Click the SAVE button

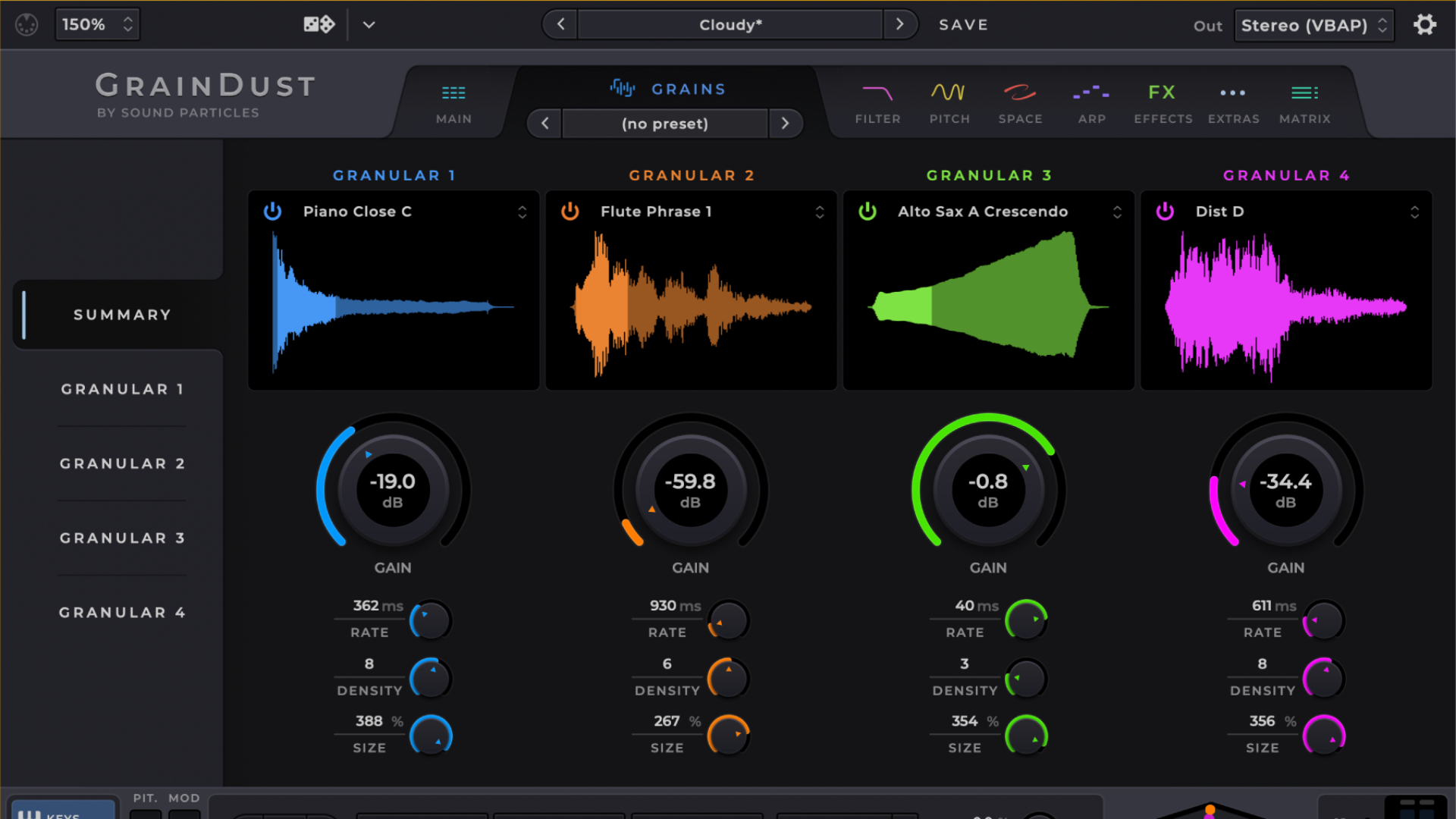pyautogui.click(x=963, y=25)
